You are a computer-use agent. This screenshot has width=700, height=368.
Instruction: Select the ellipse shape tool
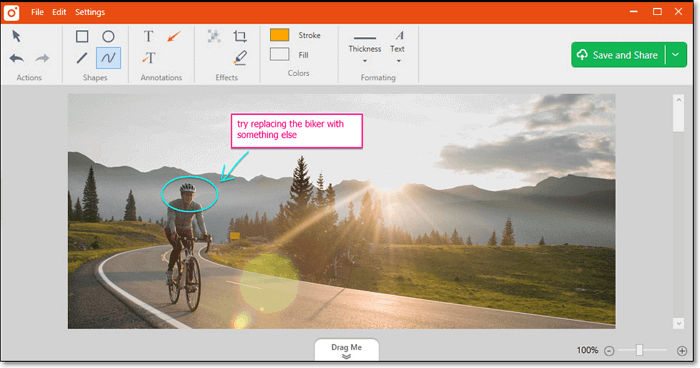(x=108, y=36)
